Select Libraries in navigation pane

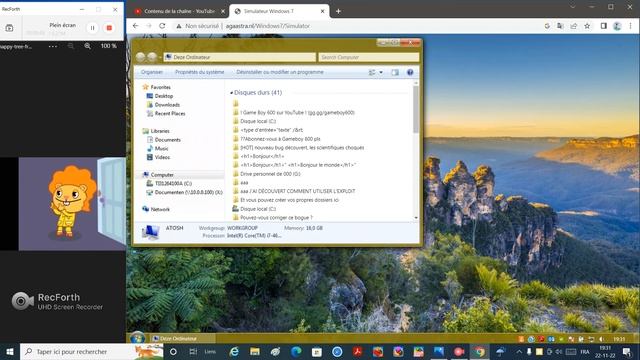(x=160, y=131)
